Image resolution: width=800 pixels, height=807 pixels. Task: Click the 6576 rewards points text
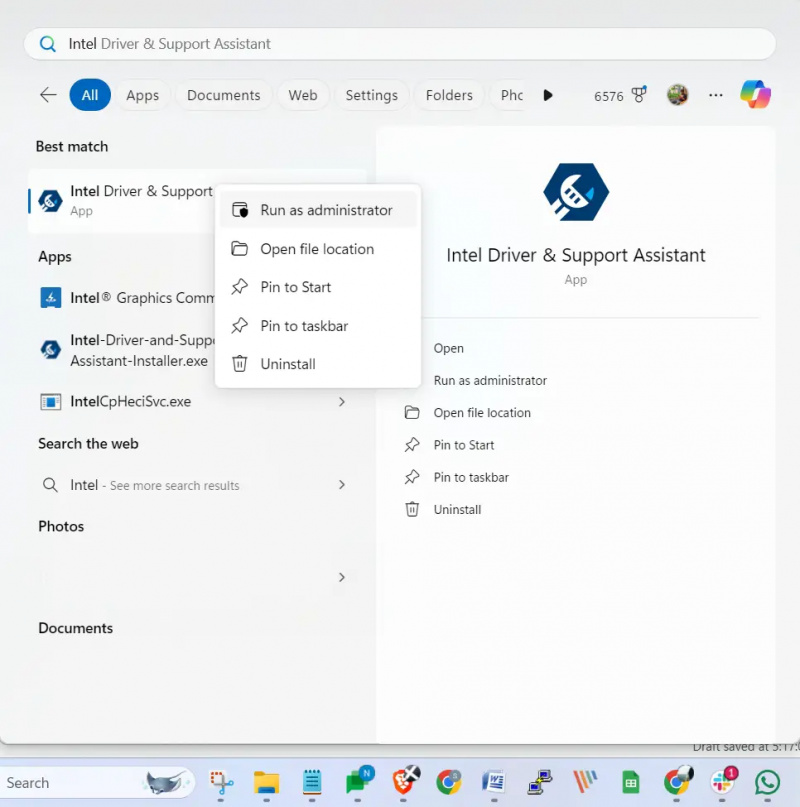point(608,96)
